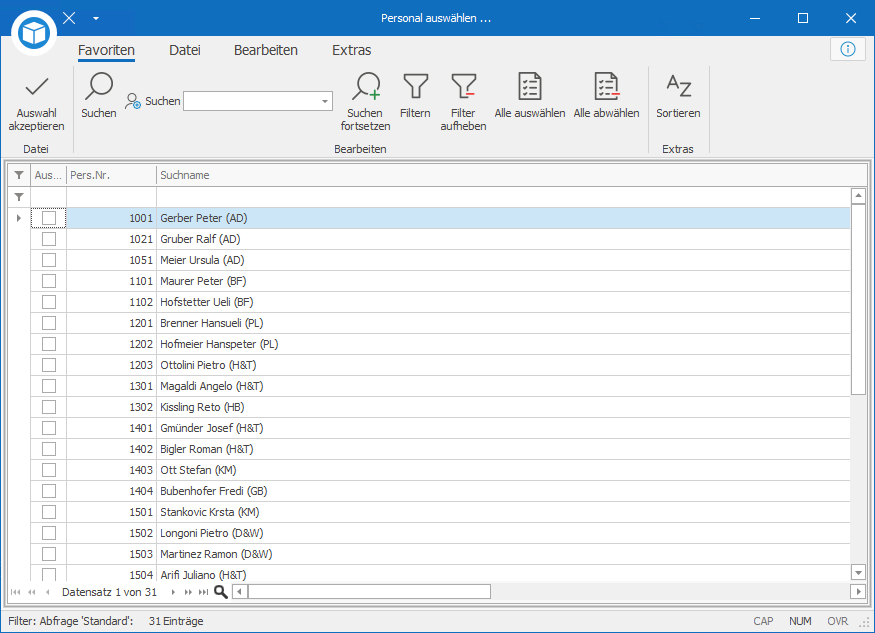Viewport: 875px width, 633px height.
Task: Open the Favoriten ribbon tab
Action: point(106,50)
